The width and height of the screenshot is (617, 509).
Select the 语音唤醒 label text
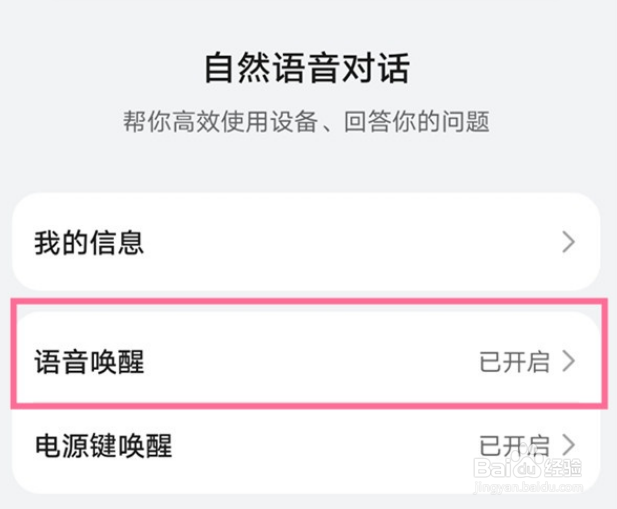pyautogui.click(x=89, y=361)
